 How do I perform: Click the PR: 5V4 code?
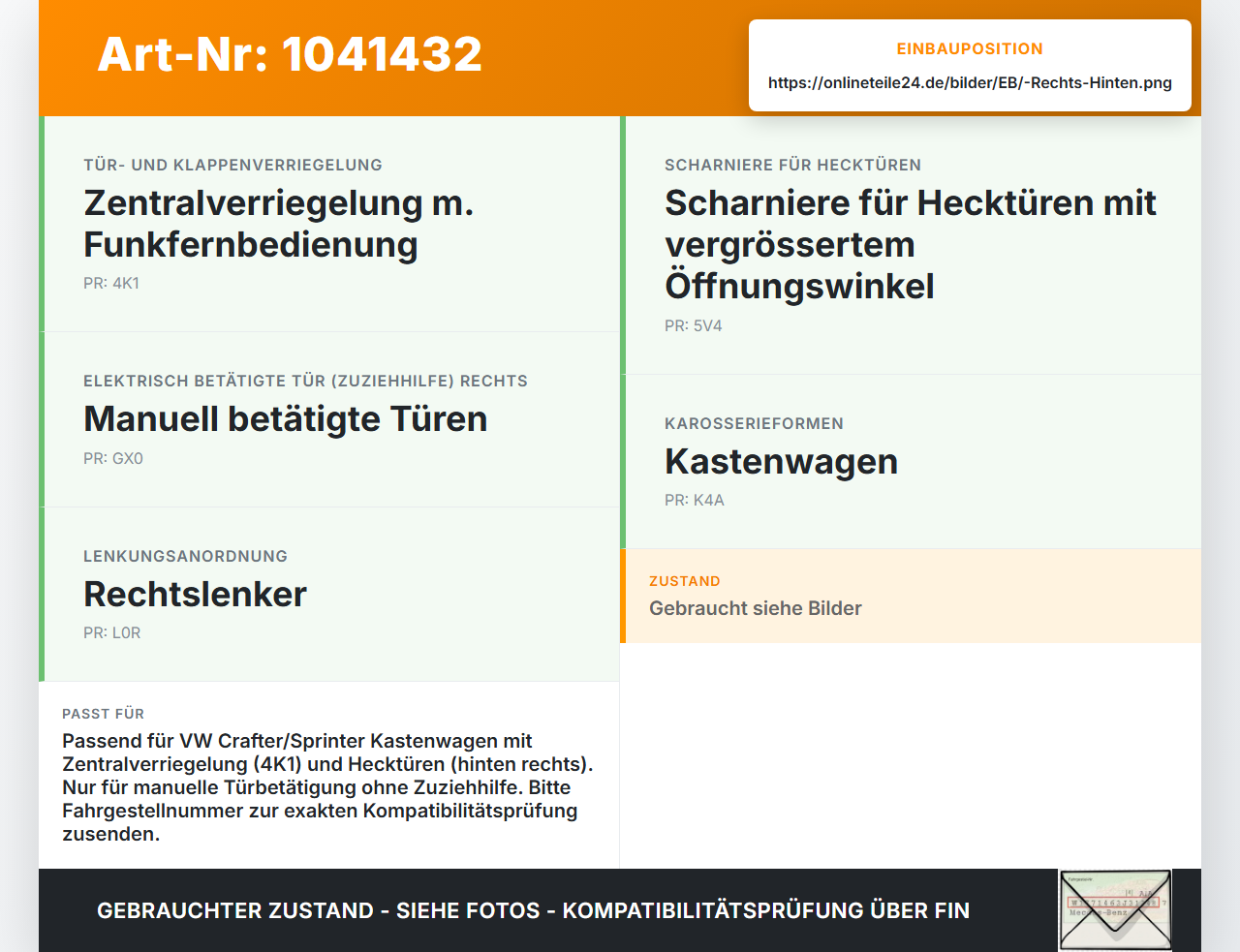694,325
